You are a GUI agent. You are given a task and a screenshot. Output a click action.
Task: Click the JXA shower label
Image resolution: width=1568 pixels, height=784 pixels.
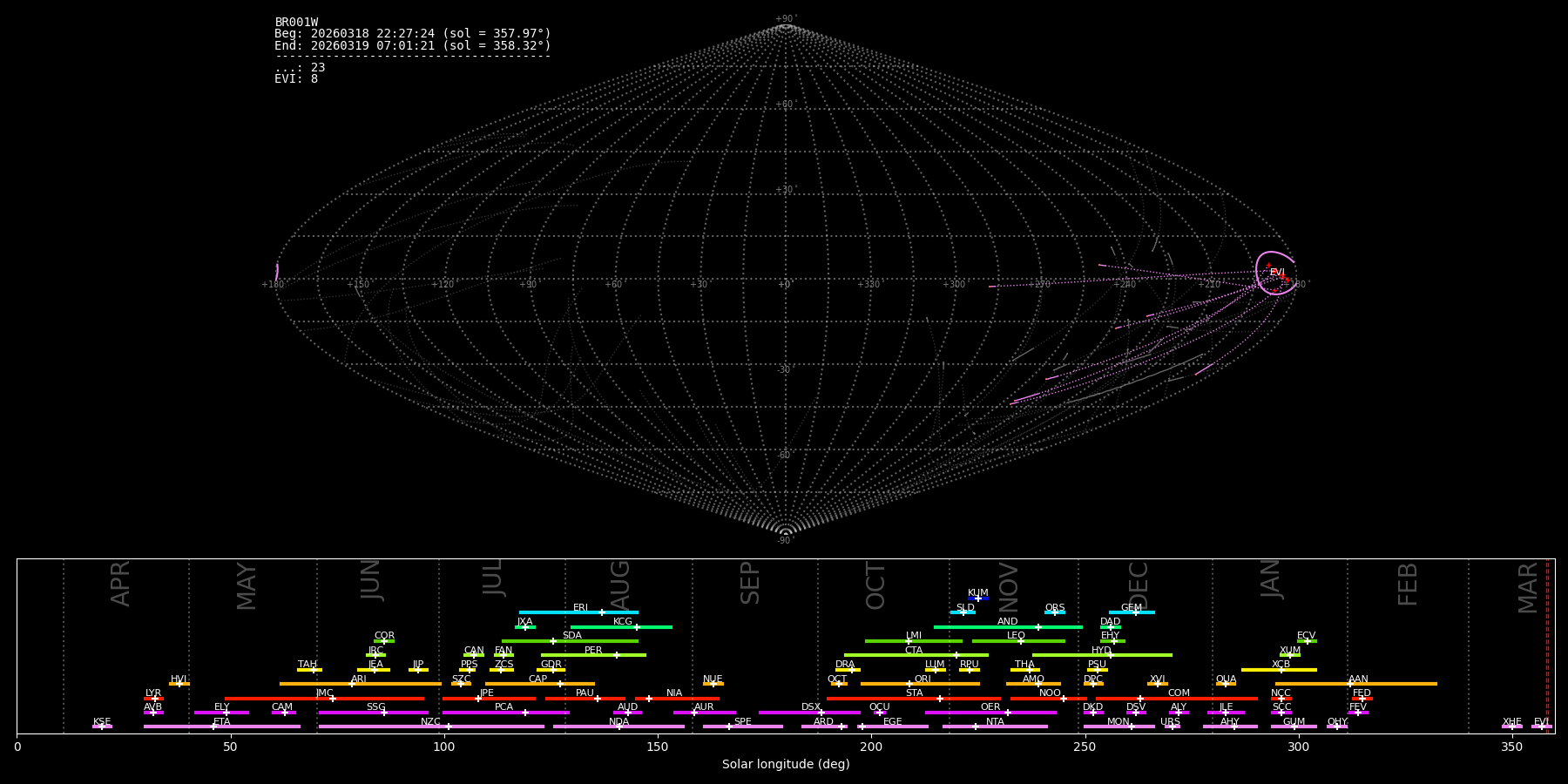click(524, 622)
